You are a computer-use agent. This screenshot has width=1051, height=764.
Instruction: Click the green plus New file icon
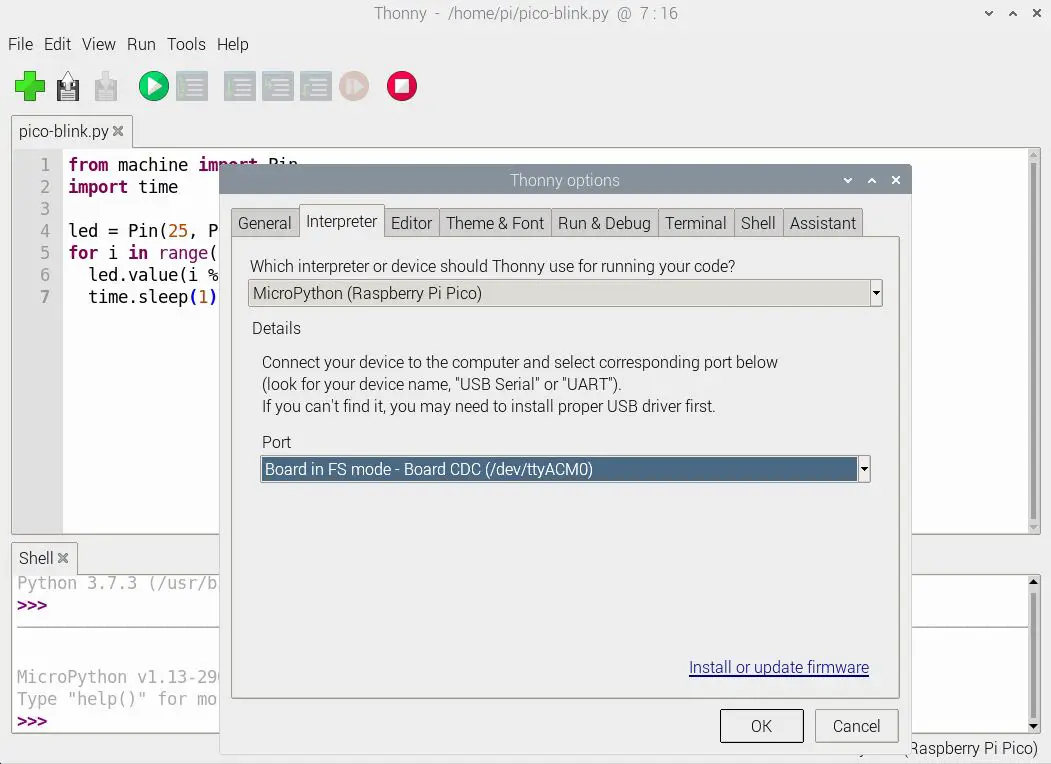coord(30,86)
